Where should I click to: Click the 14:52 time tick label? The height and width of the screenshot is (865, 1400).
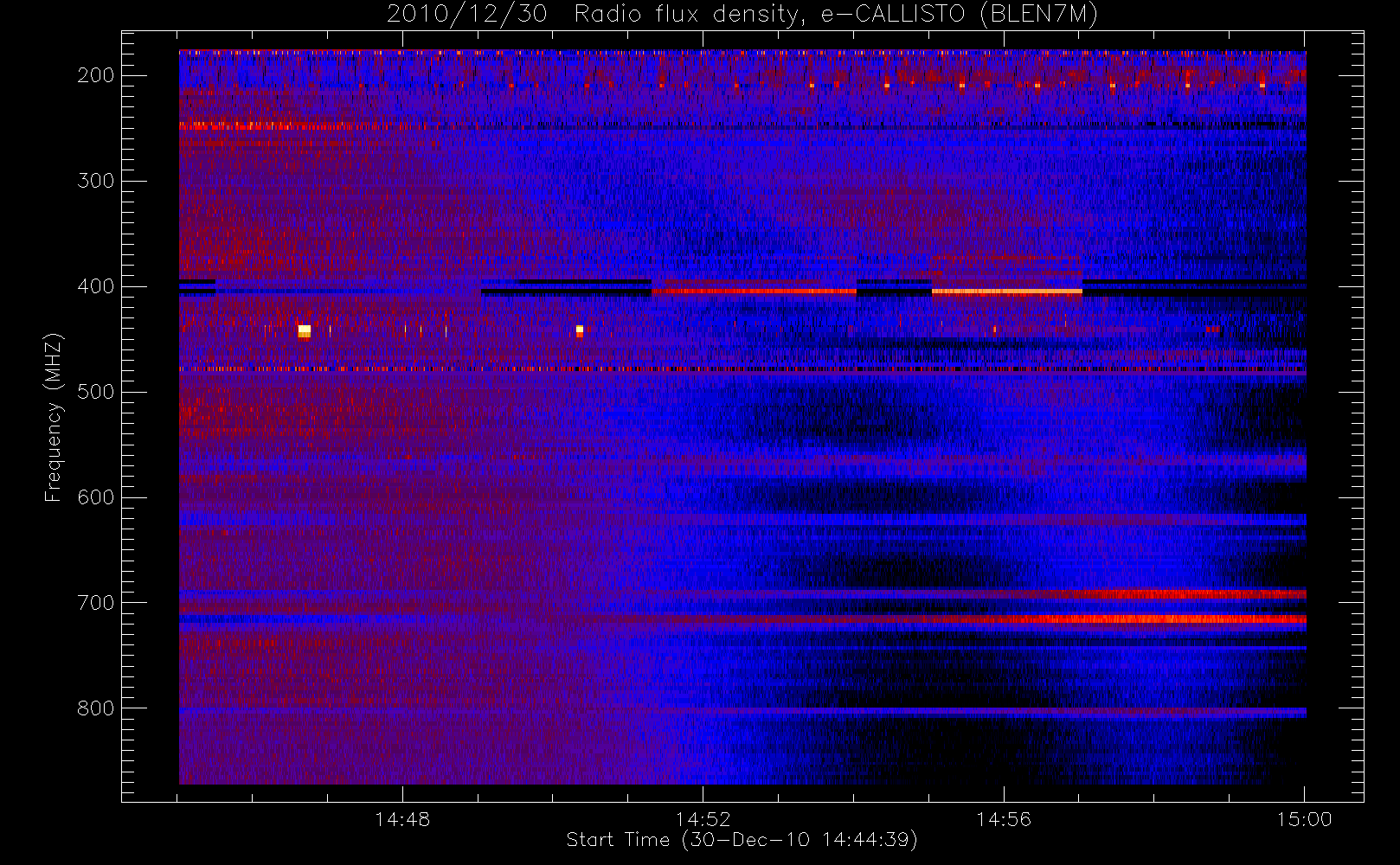[x=703, y=819]
